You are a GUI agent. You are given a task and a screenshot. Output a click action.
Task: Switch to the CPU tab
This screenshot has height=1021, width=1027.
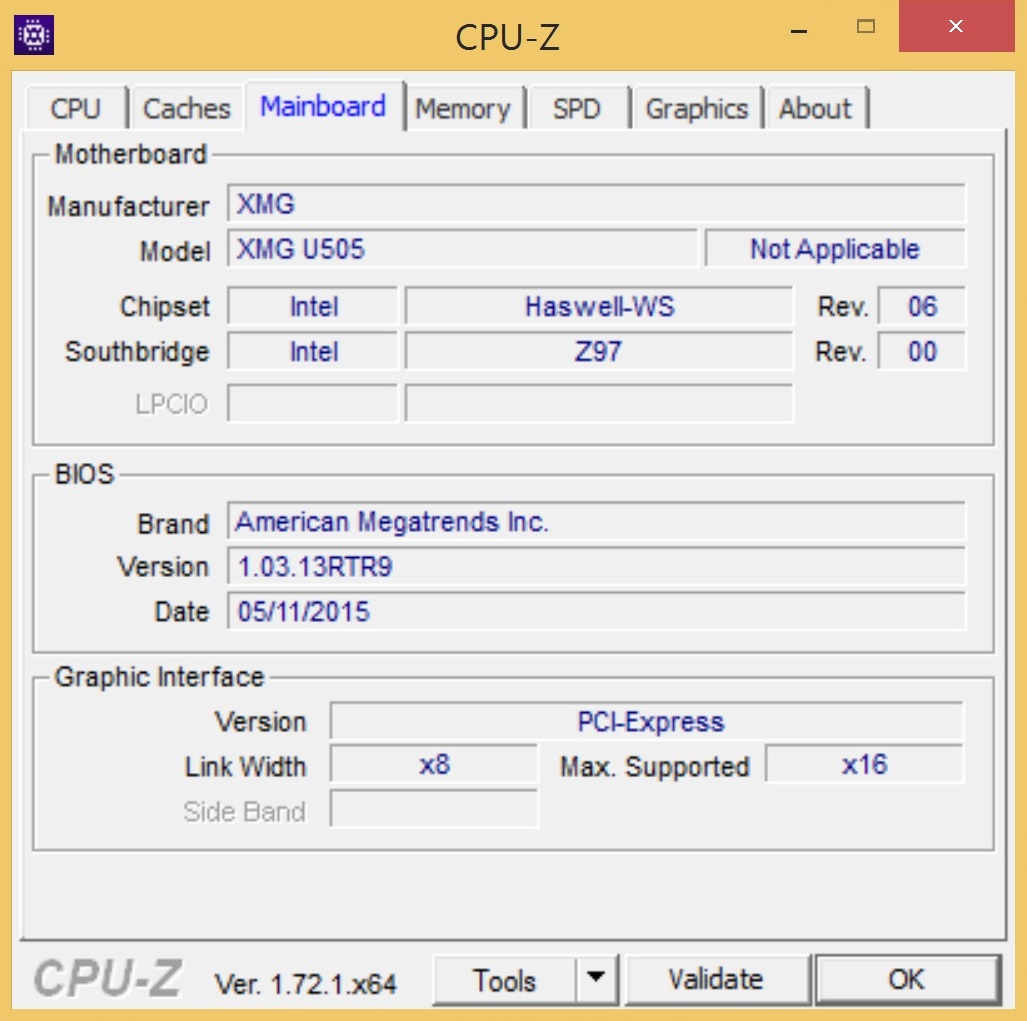(76, 108)
